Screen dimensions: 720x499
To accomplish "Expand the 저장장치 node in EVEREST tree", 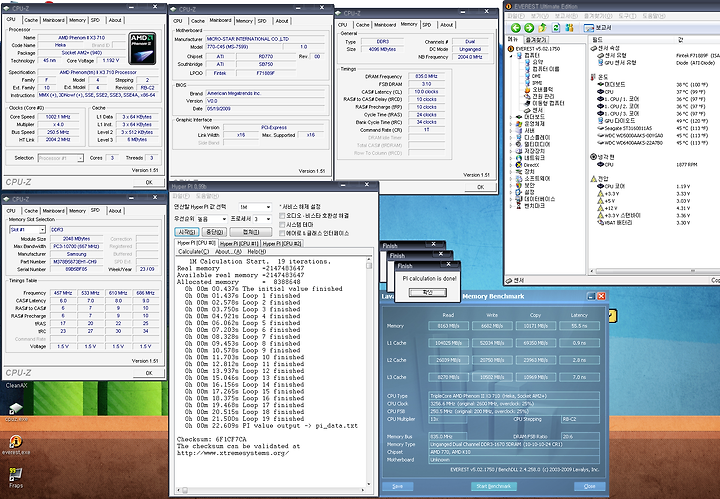I will (511, 151).
